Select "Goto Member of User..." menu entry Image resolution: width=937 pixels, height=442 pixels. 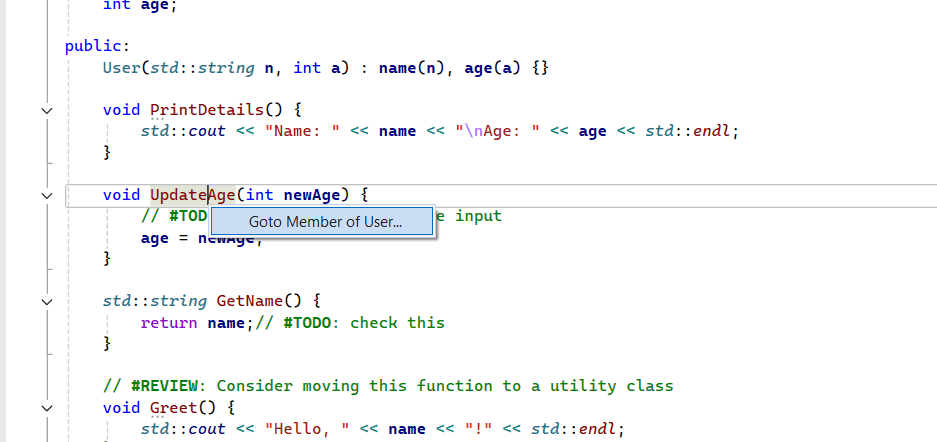[x=325, y=222]
